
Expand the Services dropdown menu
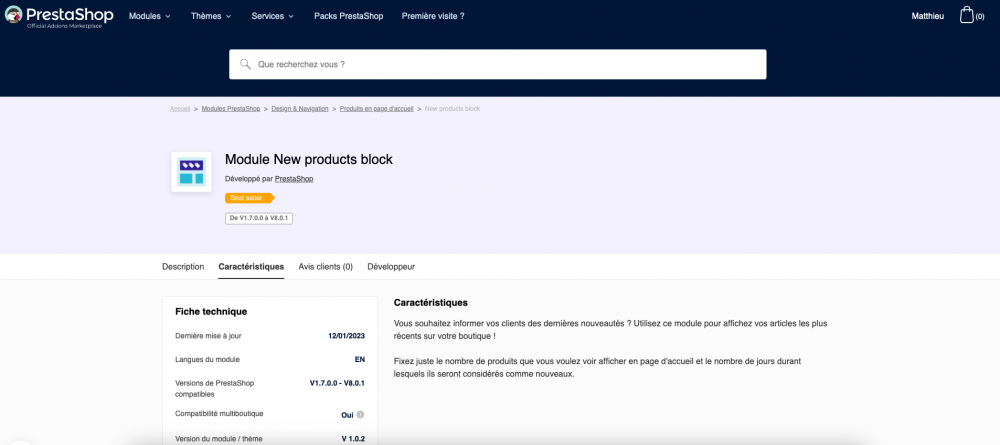pyautogui.click(x=273, y=16)
